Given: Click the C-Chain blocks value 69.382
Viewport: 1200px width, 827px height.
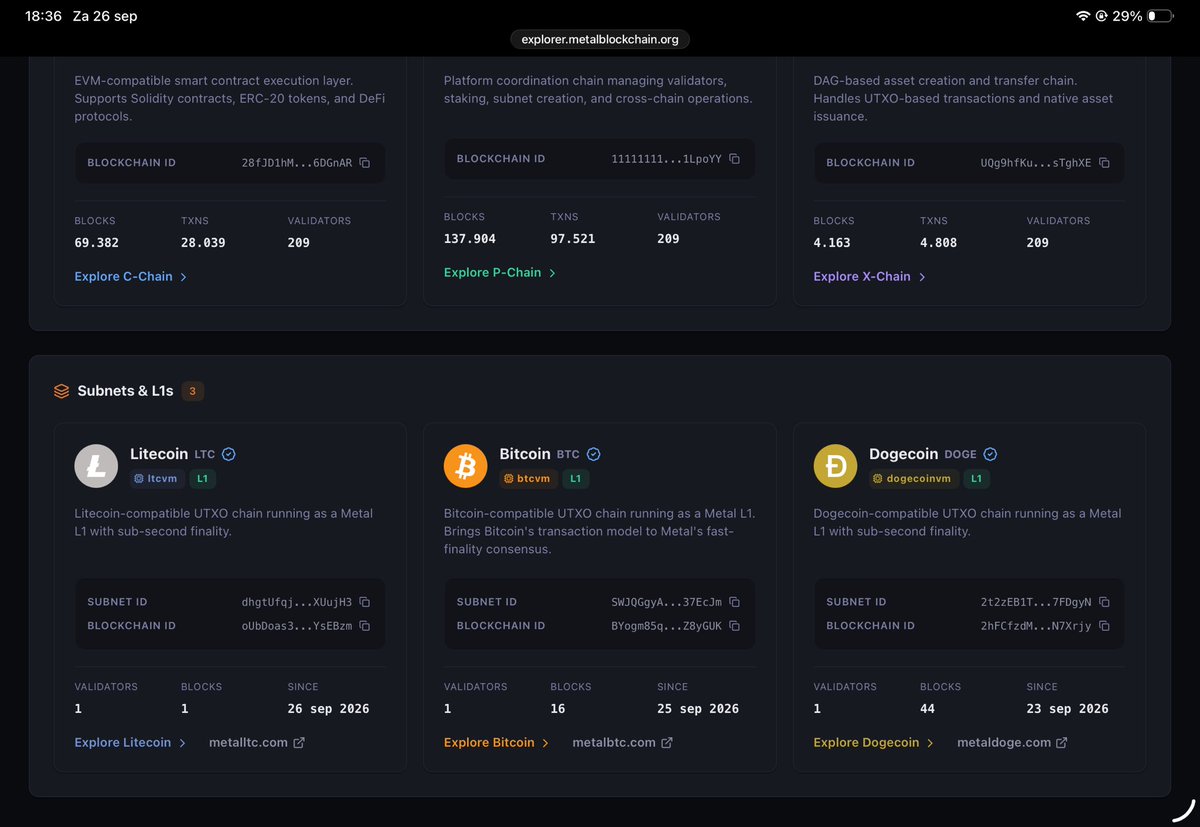Looking at the screenshot, I should pos(97,243).
